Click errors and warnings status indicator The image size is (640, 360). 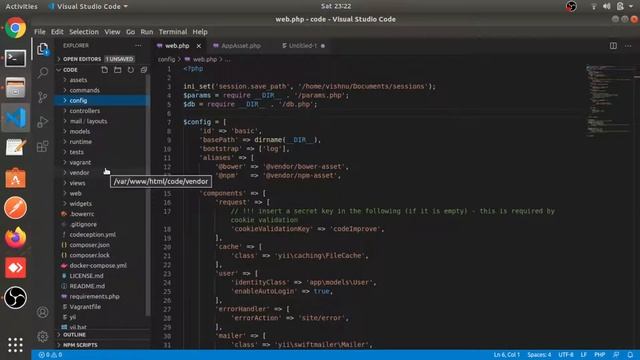(50, 355)
